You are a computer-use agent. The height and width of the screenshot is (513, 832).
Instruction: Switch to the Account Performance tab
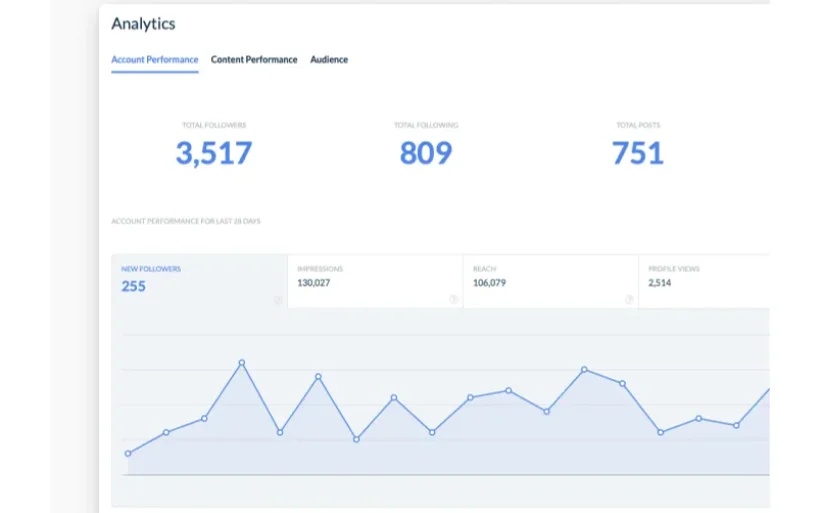pos(155,60)
